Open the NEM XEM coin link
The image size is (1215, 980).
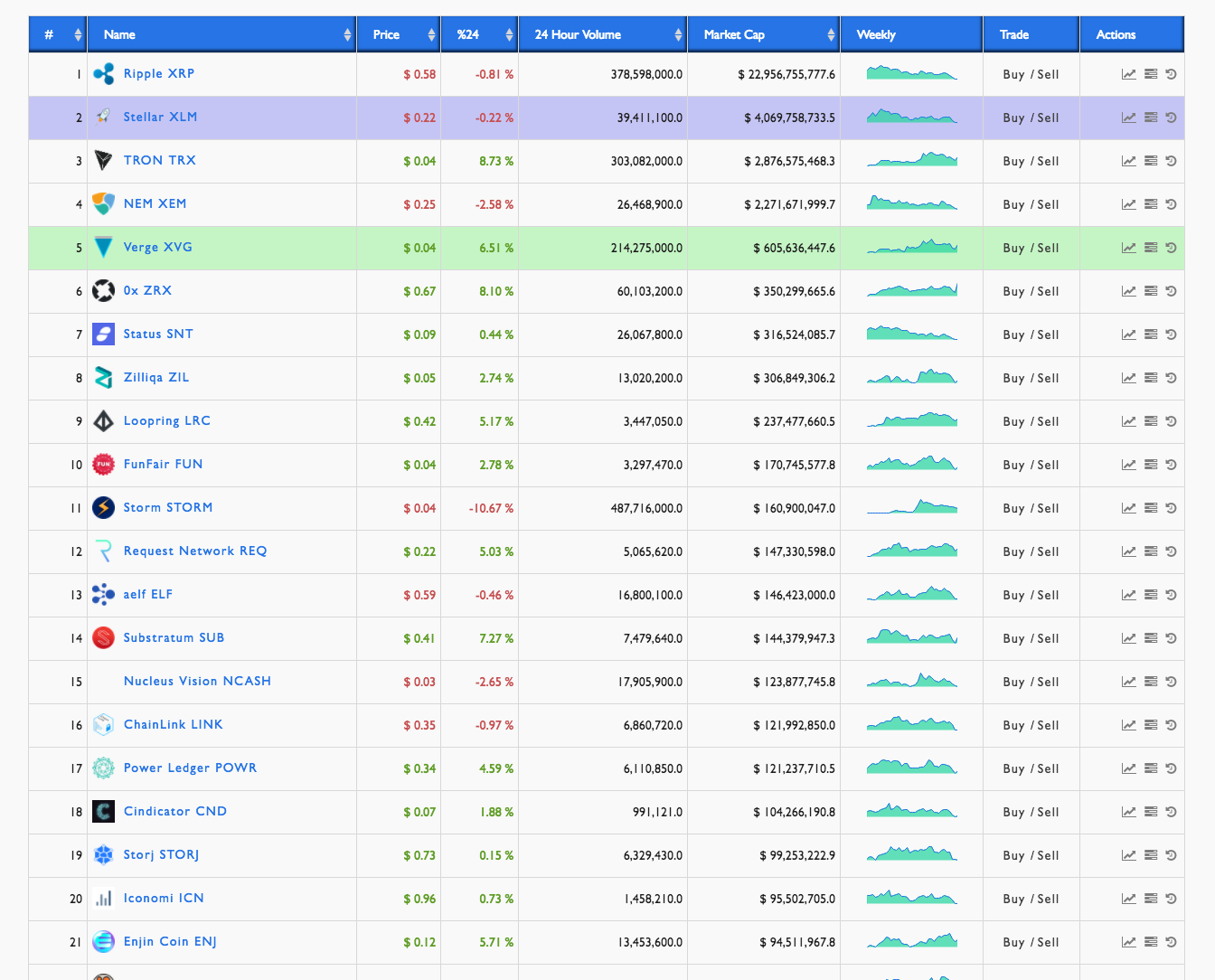[155, 204]
